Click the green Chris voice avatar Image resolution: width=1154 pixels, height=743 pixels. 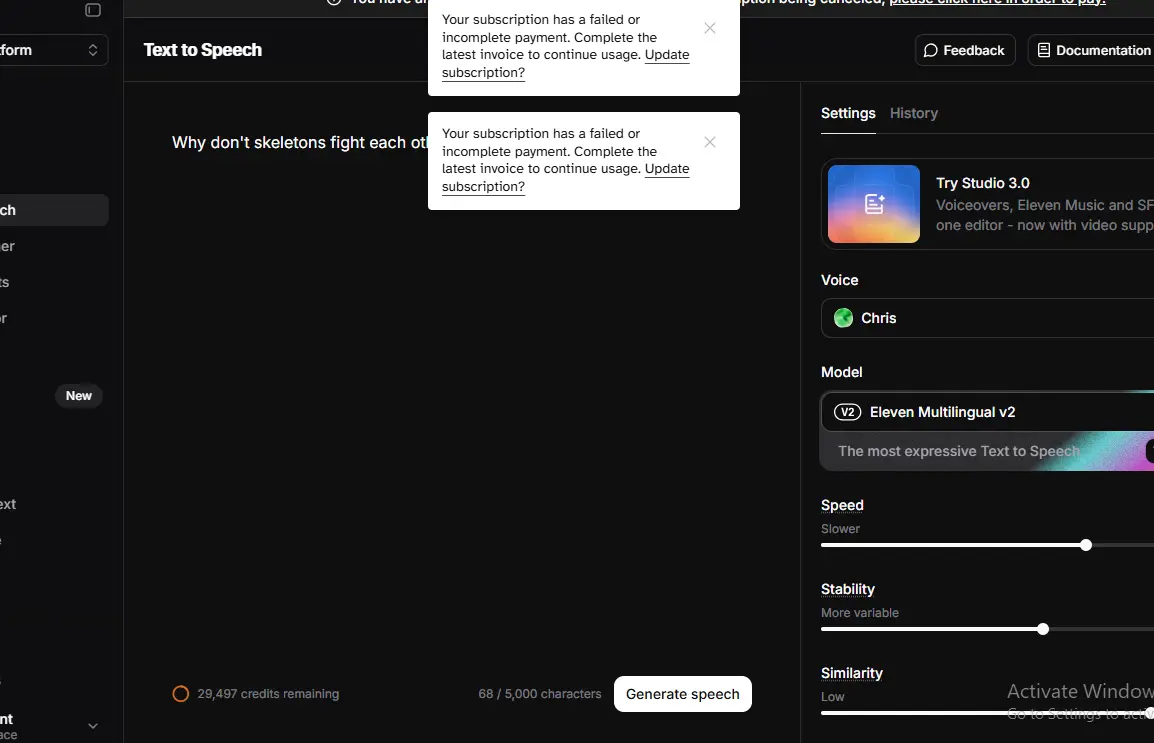tap(843, 318)
